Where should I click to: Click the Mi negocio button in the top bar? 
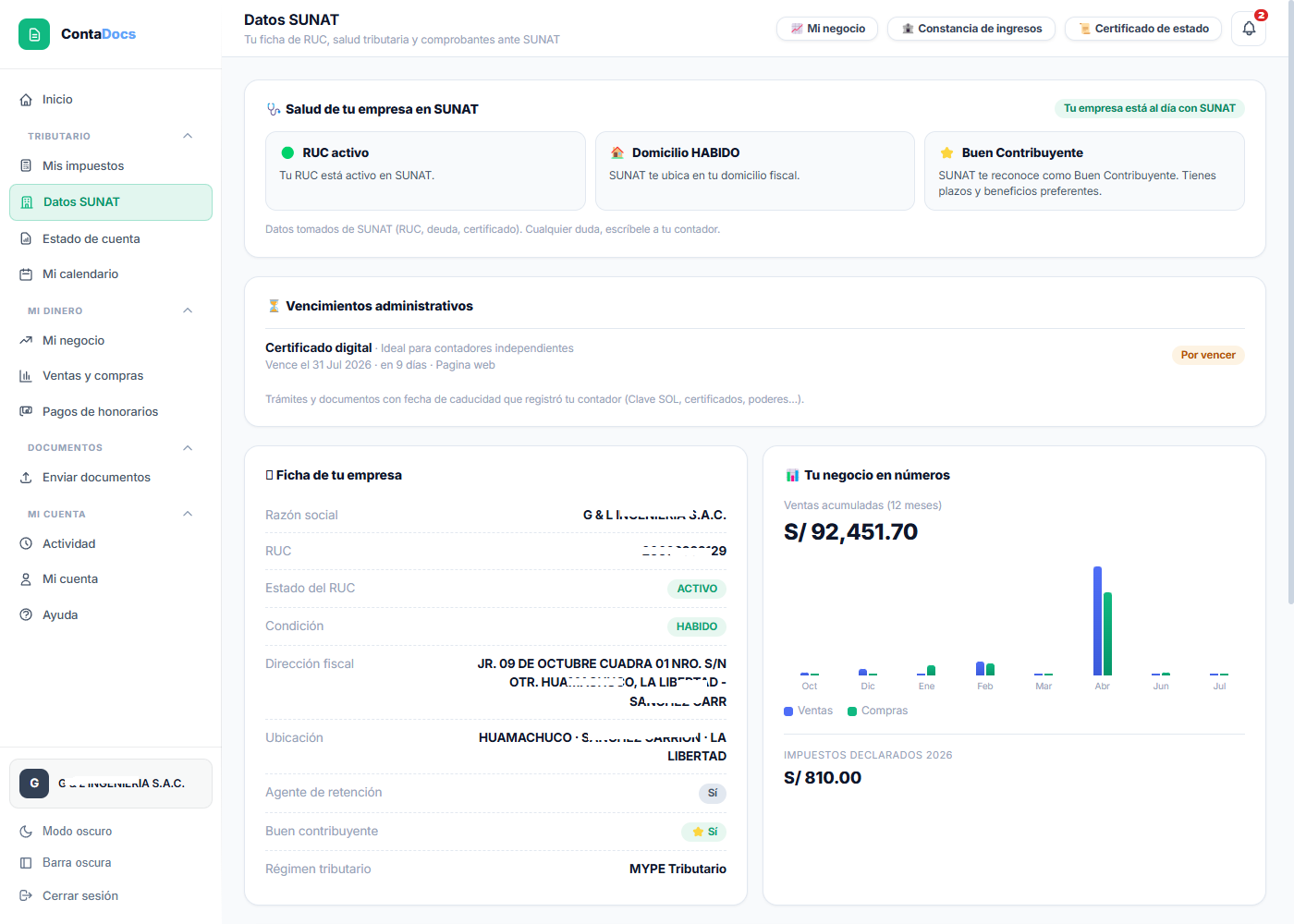pos(827,29)
